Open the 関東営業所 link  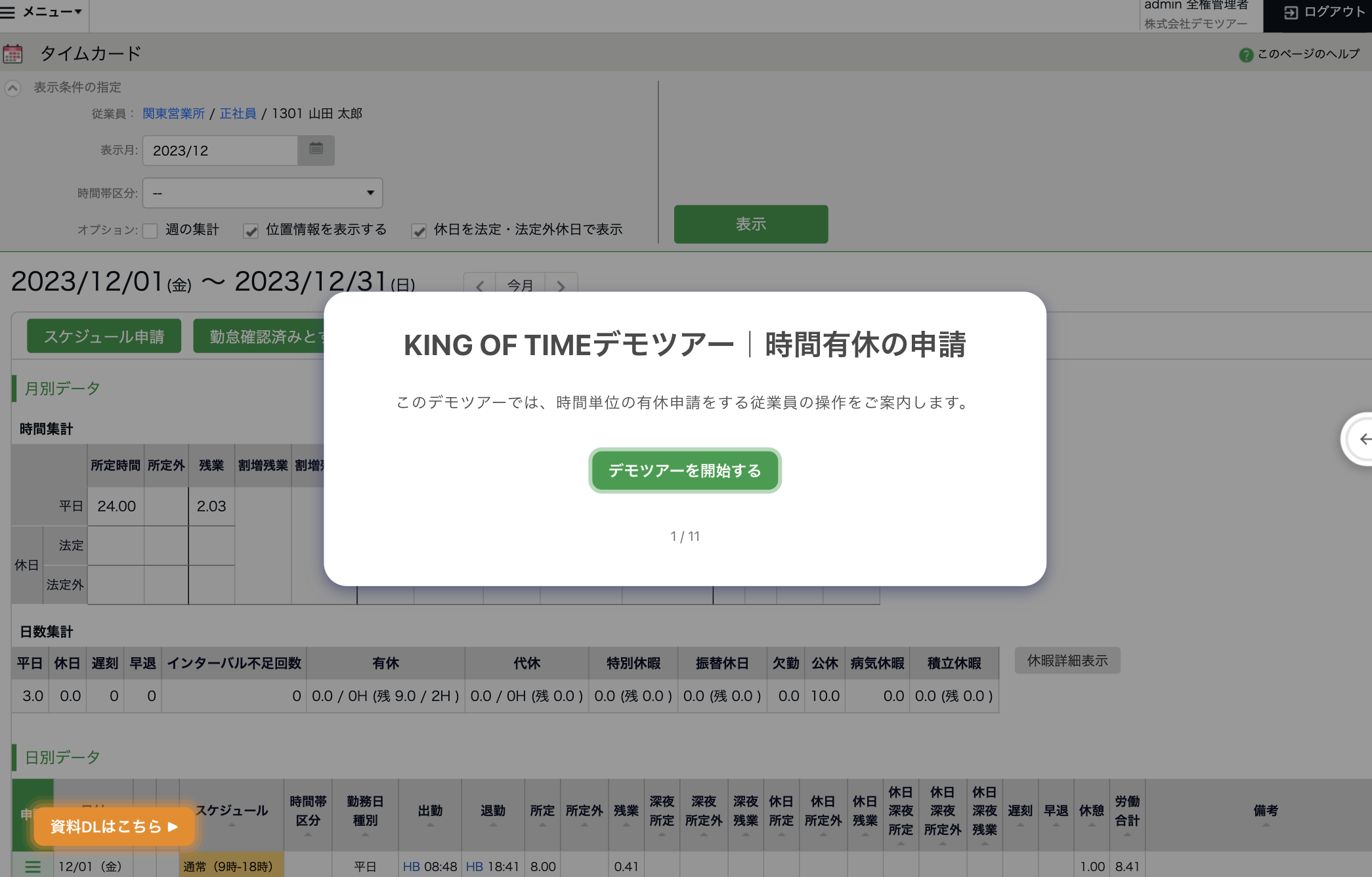click(174, 114)
